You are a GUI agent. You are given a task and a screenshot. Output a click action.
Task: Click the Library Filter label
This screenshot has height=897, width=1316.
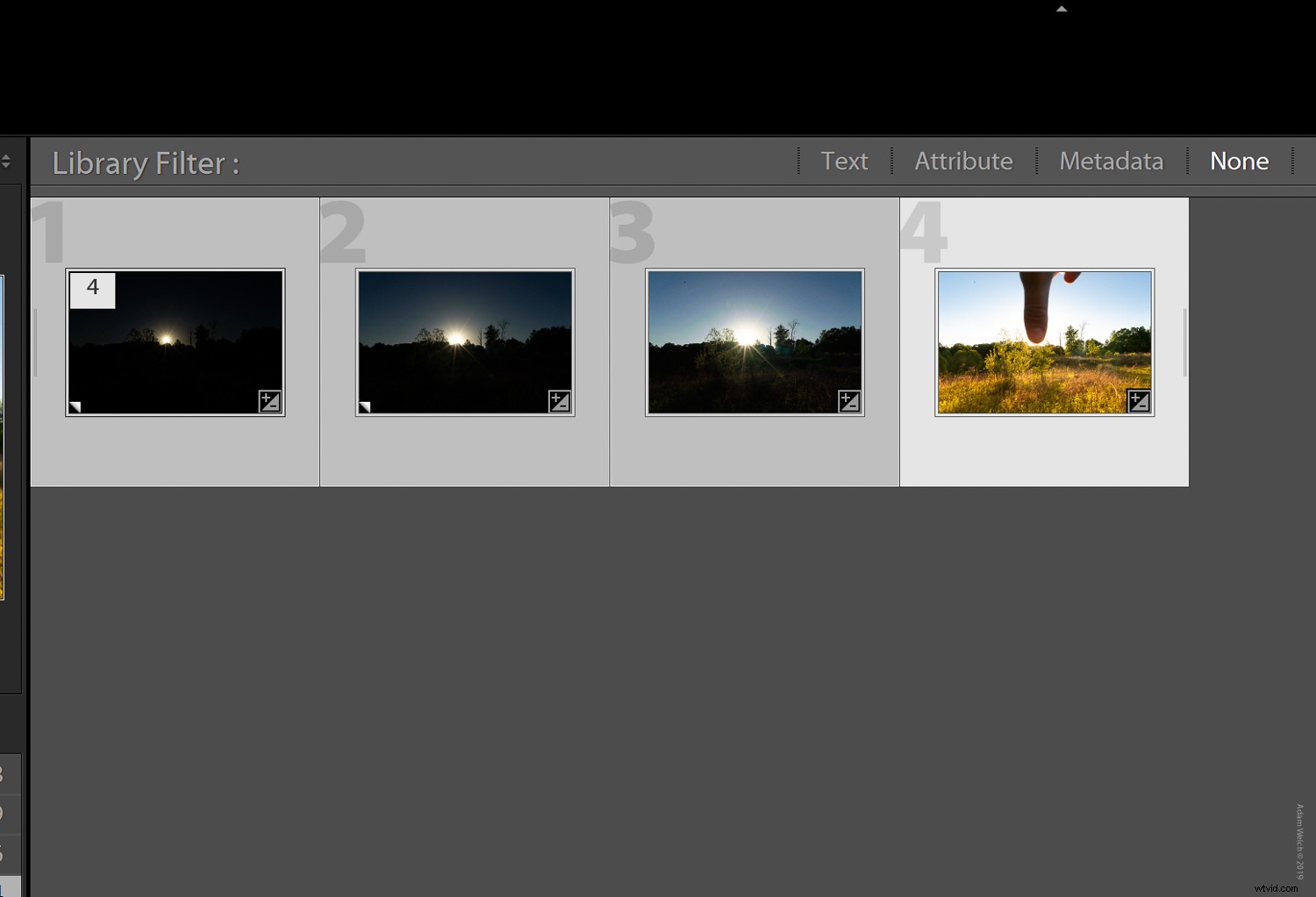(x=144, y=162)
